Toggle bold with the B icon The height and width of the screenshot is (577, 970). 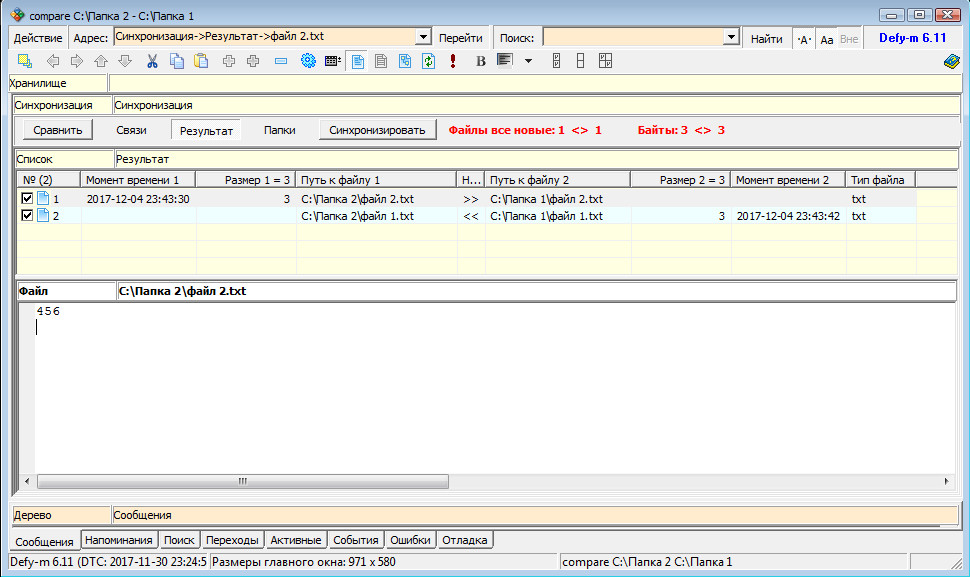[x=481, y=61]
